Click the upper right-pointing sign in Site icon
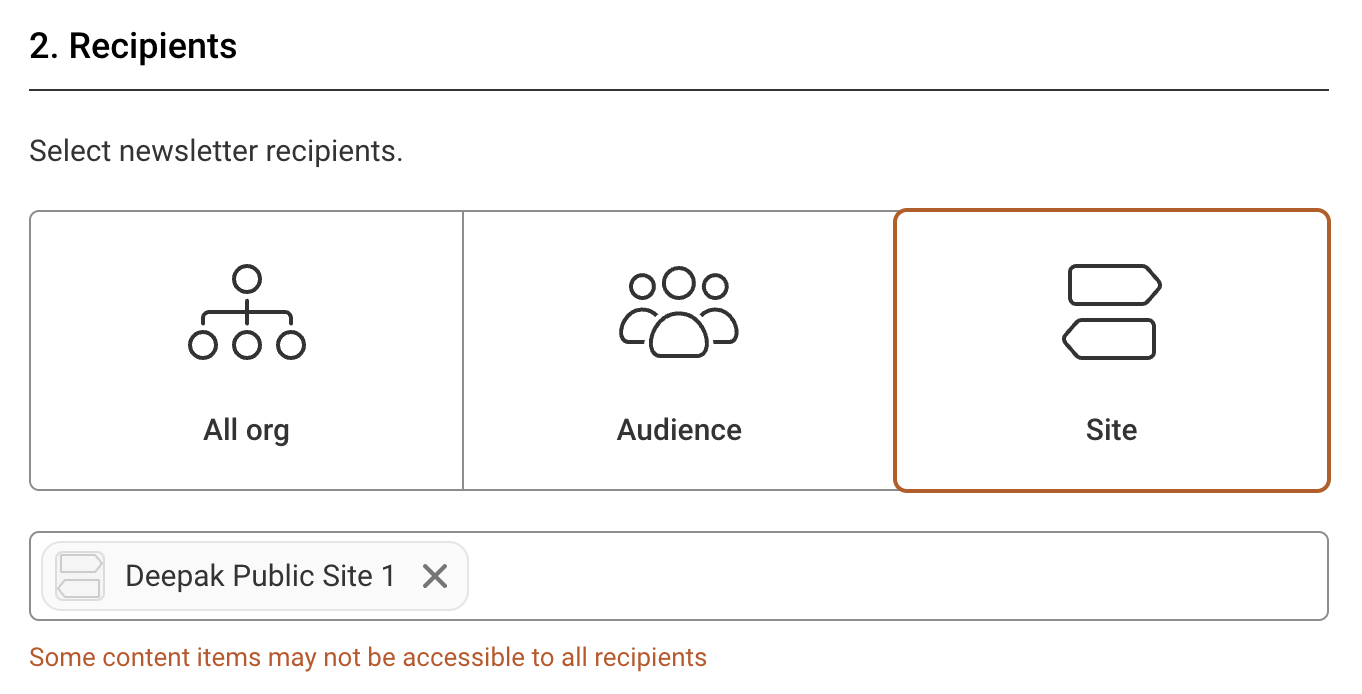 click(x=1114, y=285)
